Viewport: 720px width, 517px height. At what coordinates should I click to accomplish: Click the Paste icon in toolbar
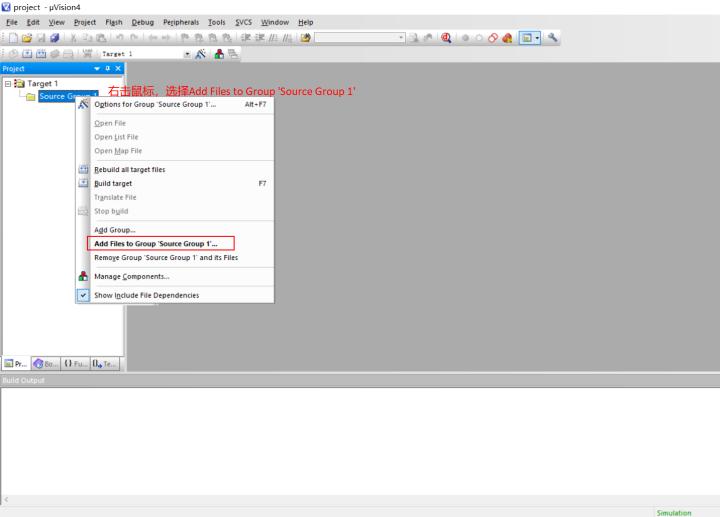pos(101,38)
